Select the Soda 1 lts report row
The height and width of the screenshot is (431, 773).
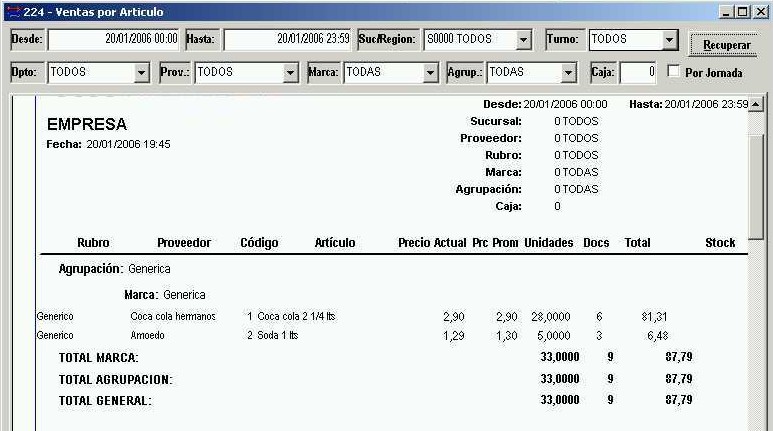[278, 336]
